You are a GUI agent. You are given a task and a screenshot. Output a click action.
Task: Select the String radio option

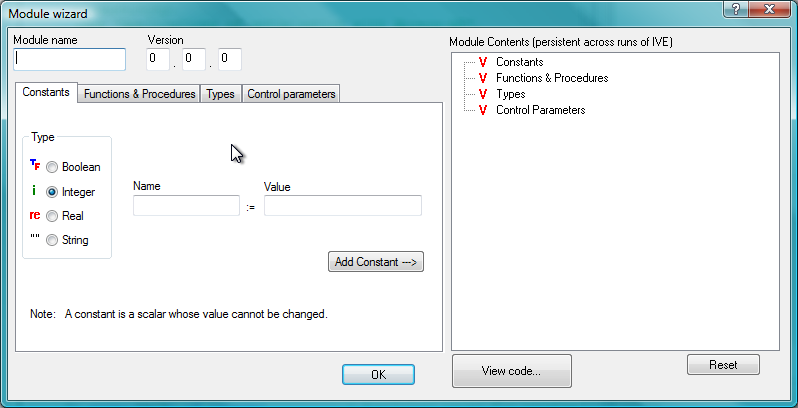(x=51, y=240)
